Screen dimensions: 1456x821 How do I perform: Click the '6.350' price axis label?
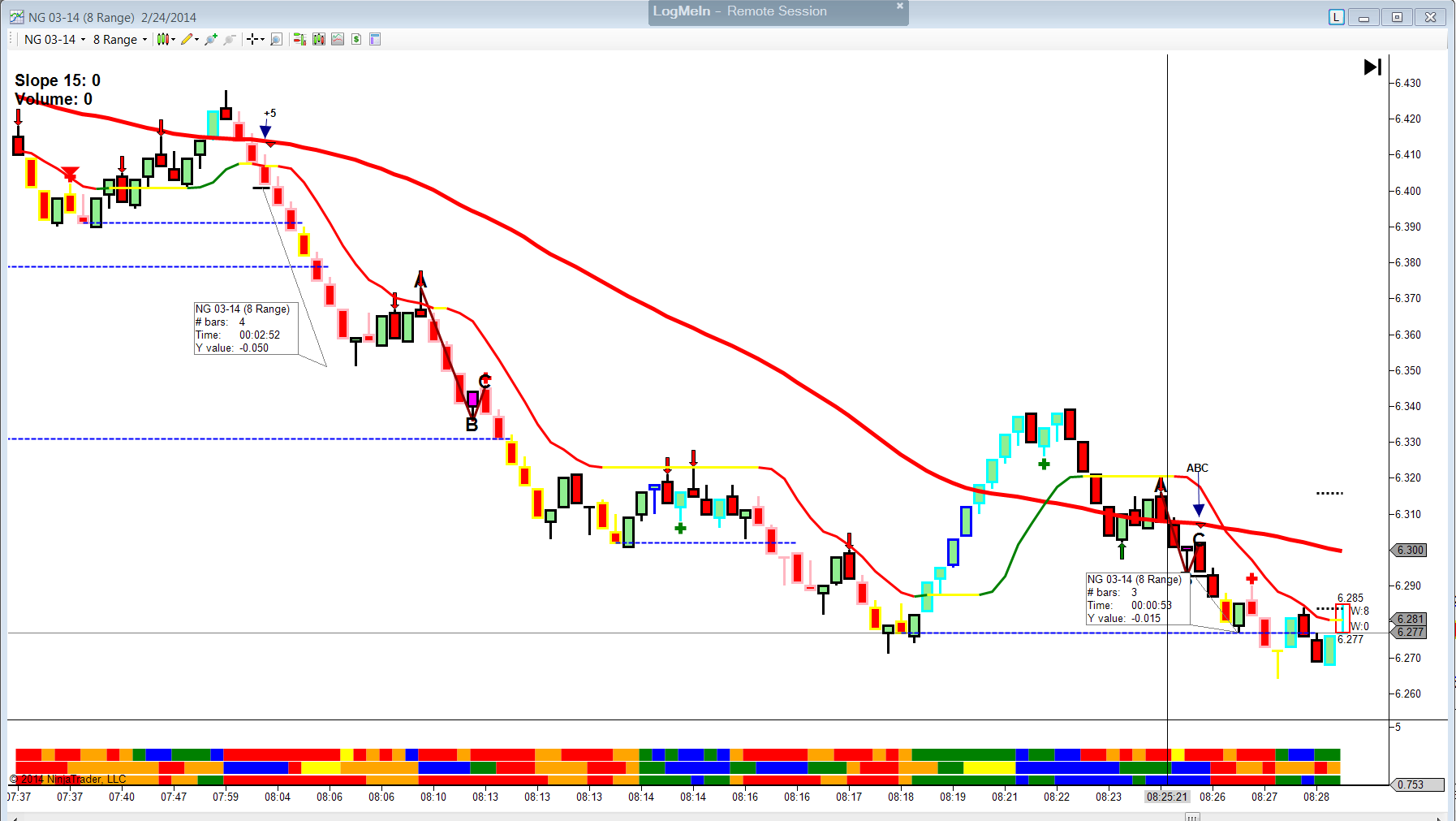[1408, 370]
